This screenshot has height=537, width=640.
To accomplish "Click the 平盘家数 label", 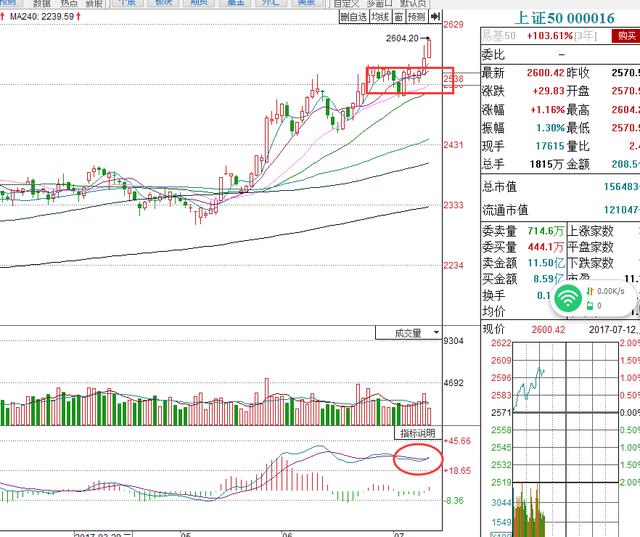I will [591, 247].
